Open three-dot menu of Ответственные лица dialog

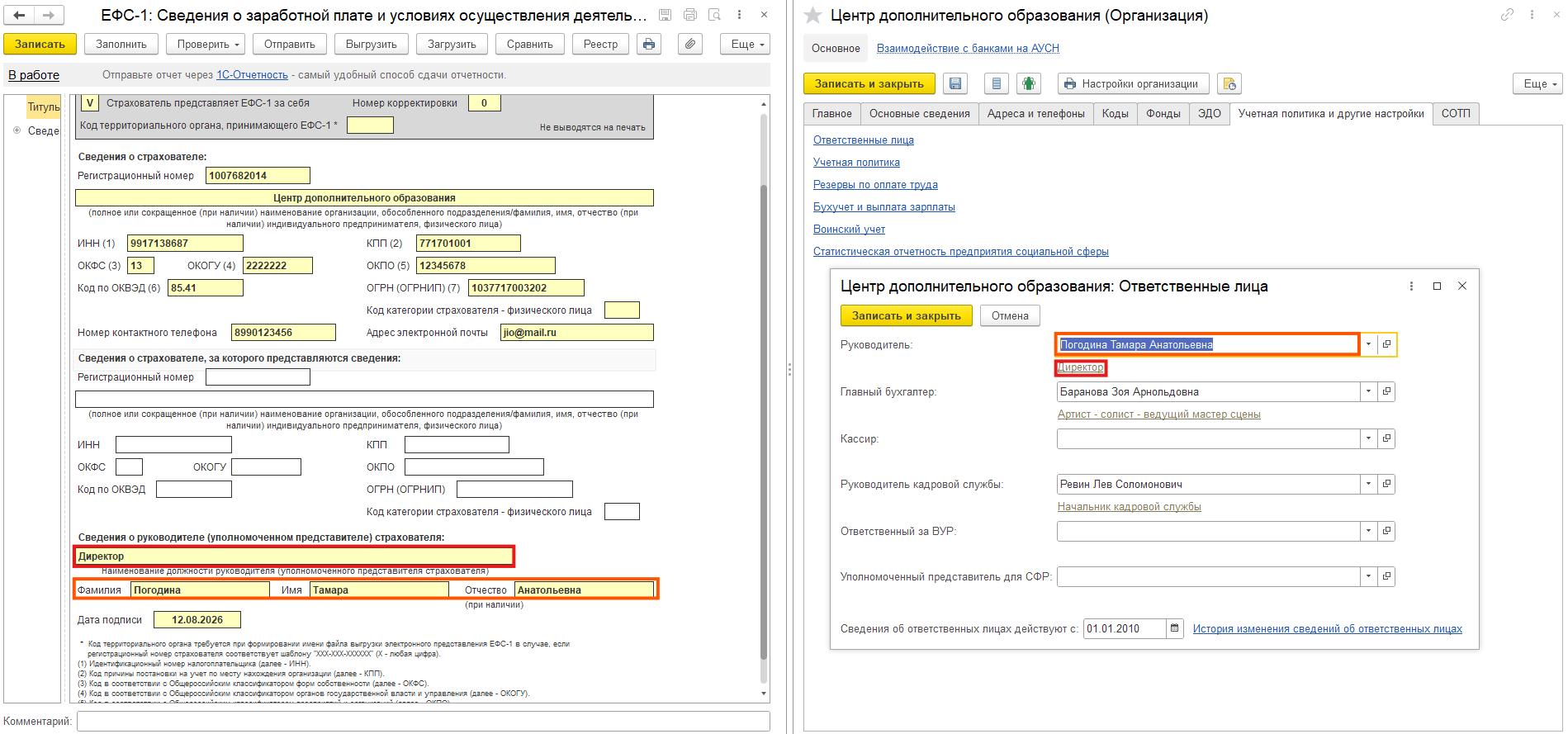click(x=1411, y=286)
